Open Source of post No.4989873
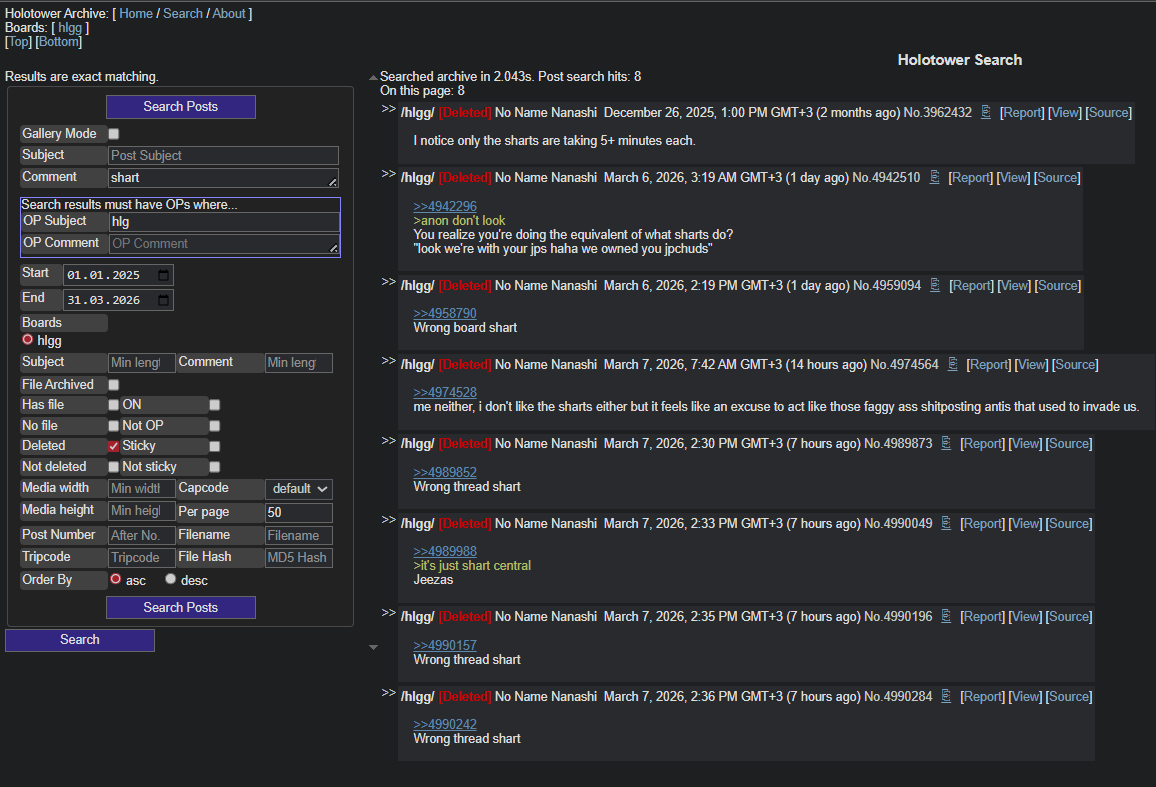This screenshot has width=1156, height=787. (x=1069, y=443)
